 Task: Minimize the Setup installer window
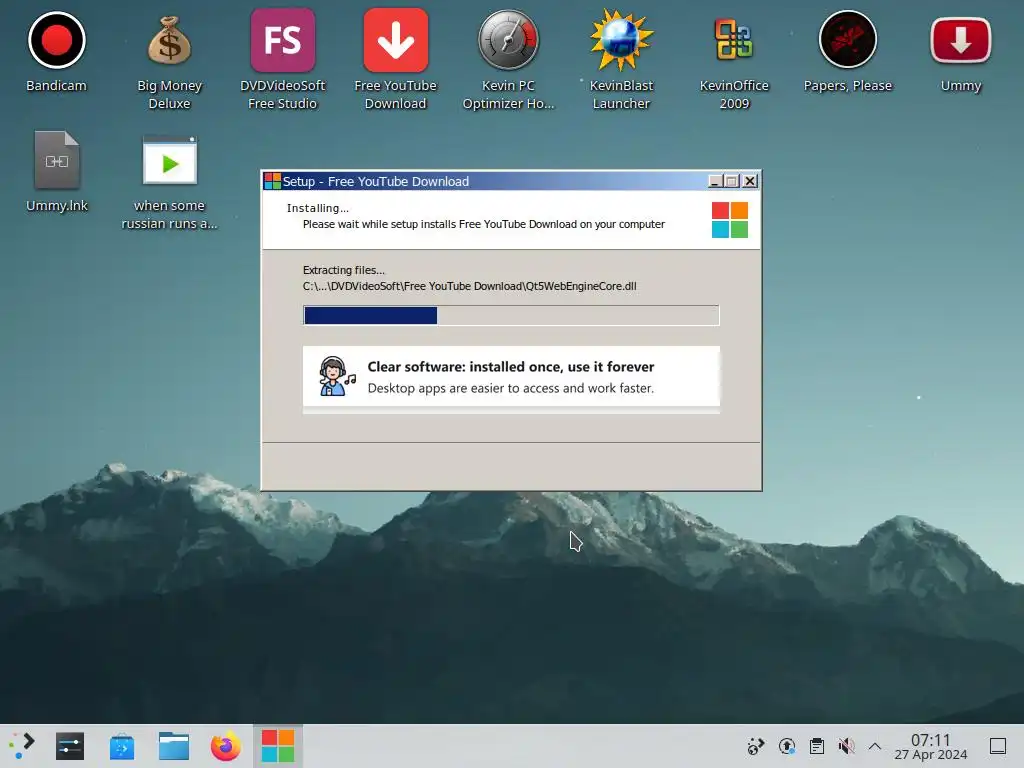coord(715,182)
